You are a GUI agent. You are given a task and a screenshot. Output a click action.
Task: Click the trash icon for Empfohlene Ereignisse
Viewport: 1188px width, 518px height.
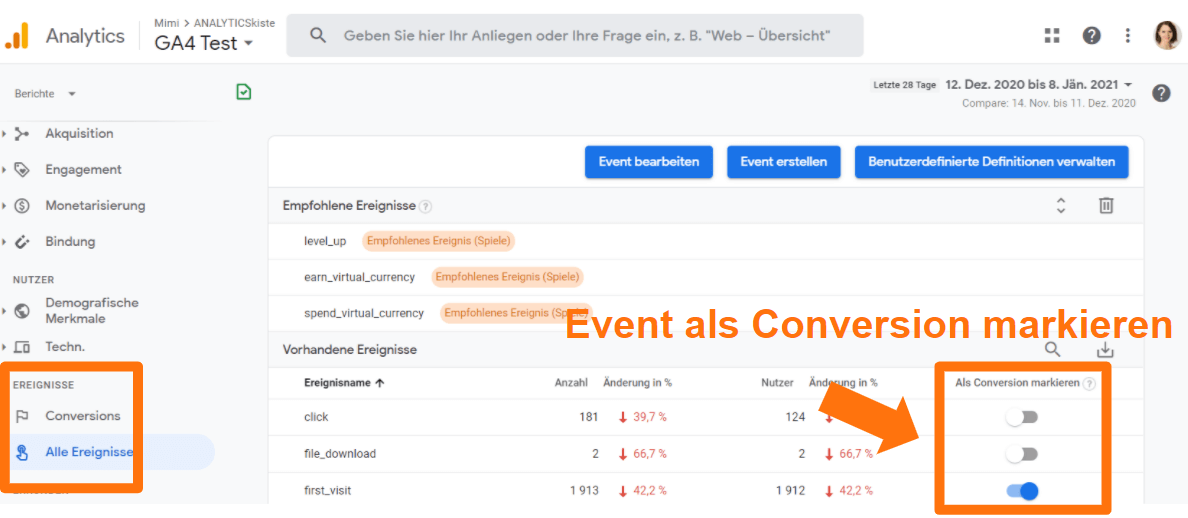coord(1106,205)
